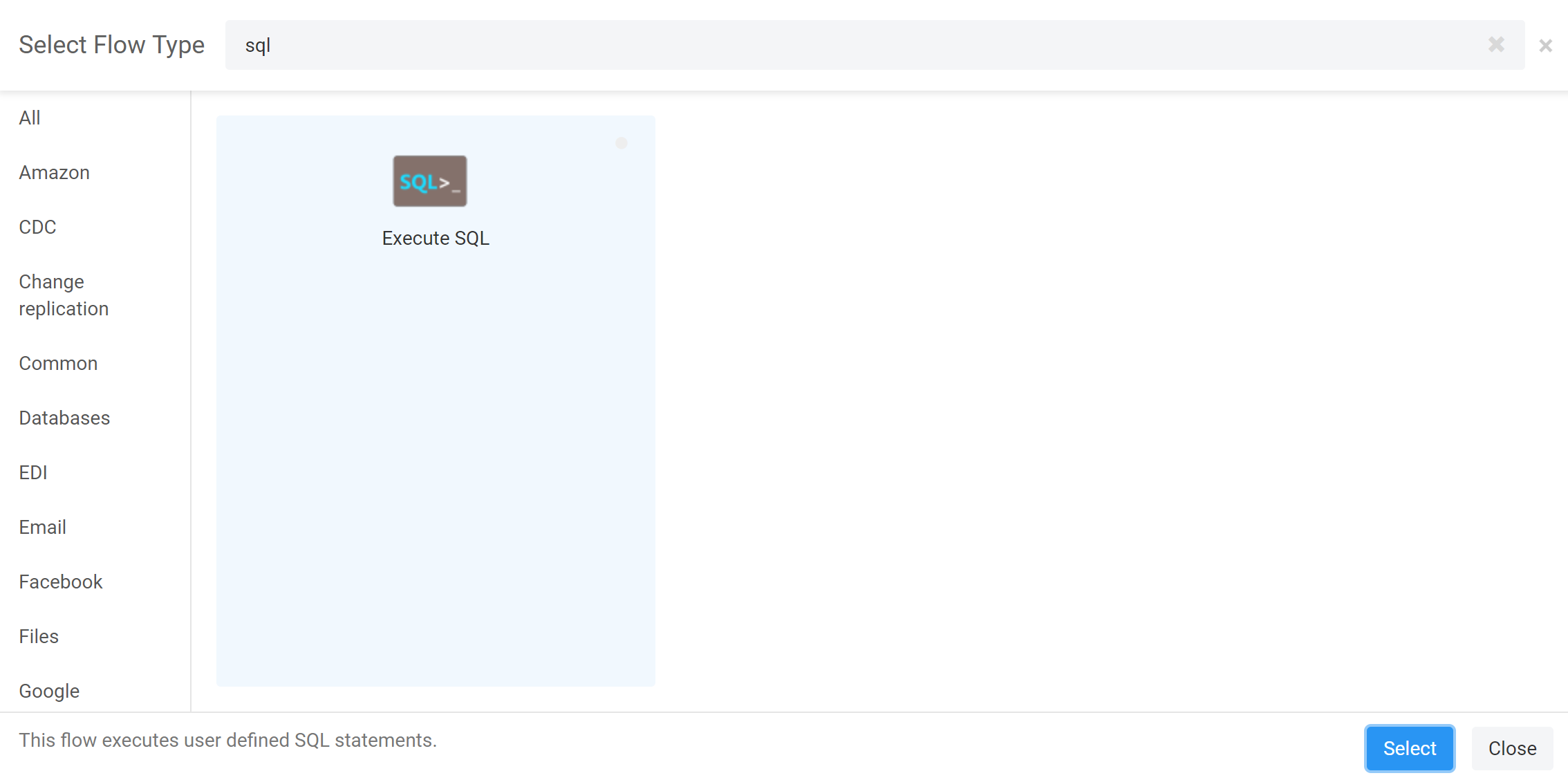Screen dimensions: 1568x780
Task: Click the Close button
Action: pyautogui.click(x=1512, y=748)
